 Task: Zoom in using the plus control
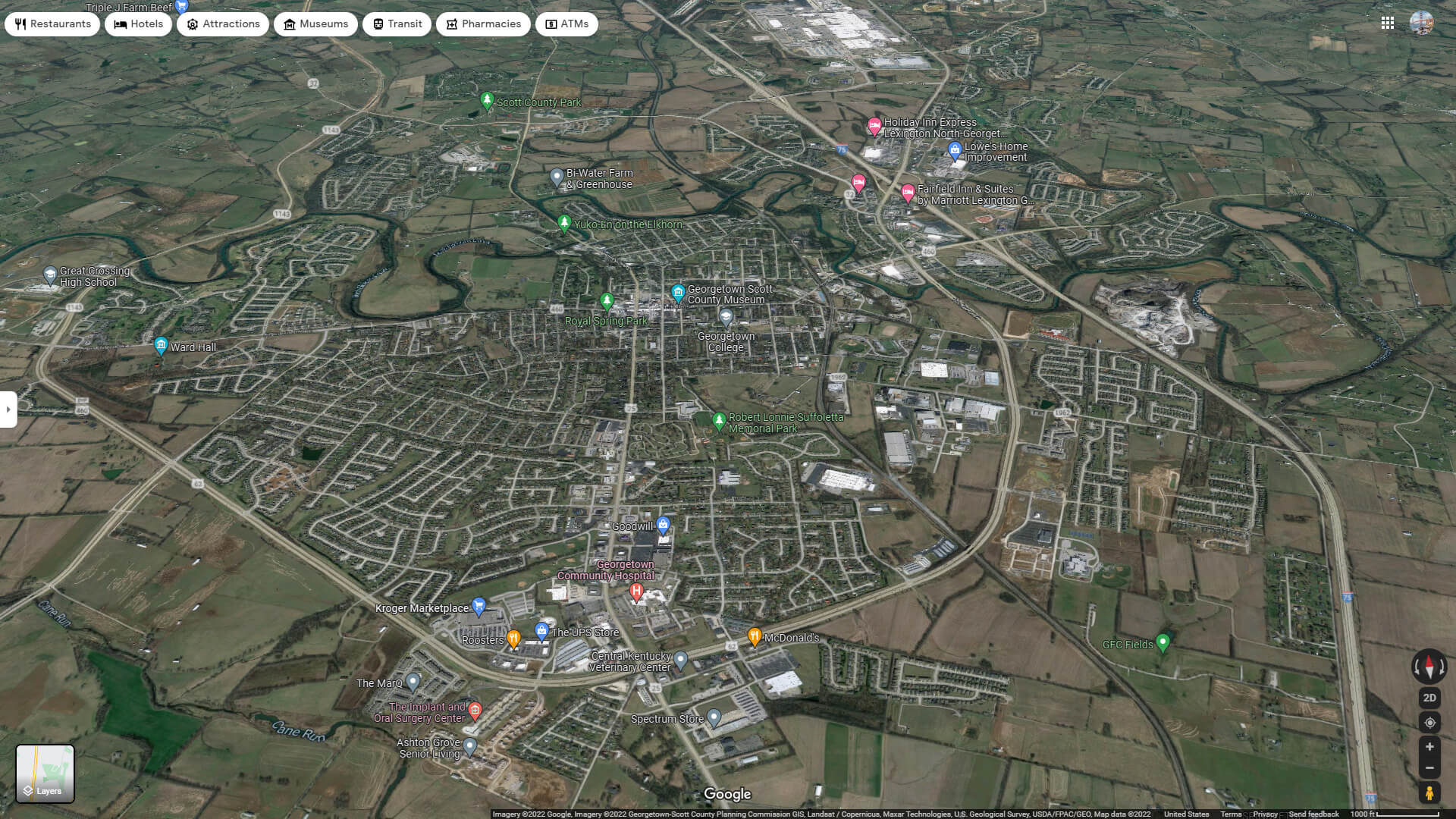coord(1429,745)
